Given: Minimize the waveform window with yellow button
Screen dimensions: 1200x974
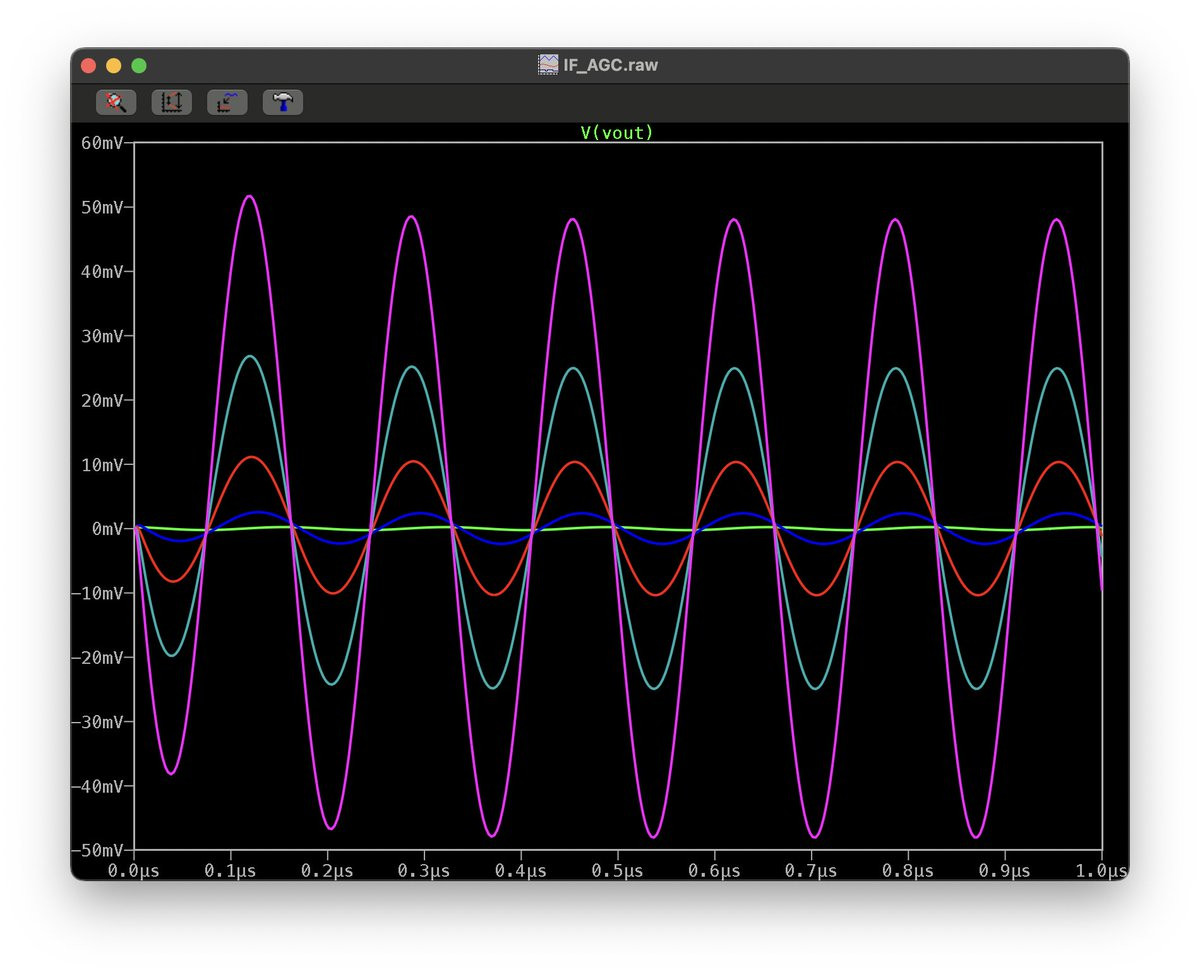Looking at the screenshot, I should point(114,65).
